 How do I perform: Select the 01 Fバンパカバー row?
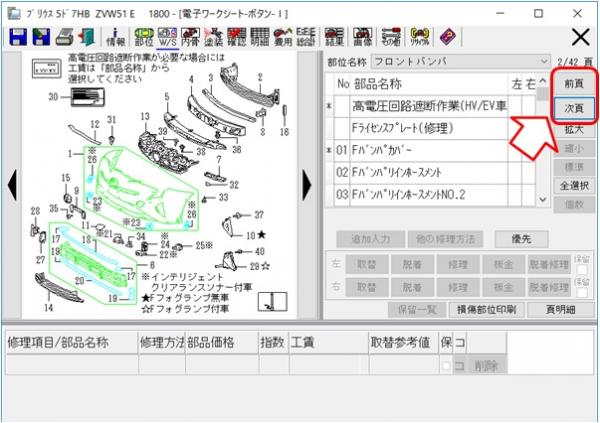coord(430,150)
